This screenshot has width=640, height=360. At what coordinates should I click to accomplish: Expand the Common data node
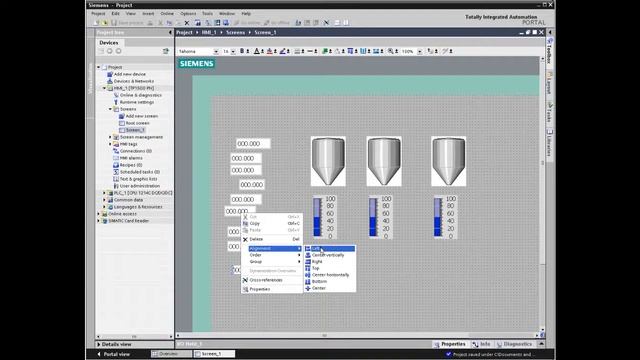[104, 200]
